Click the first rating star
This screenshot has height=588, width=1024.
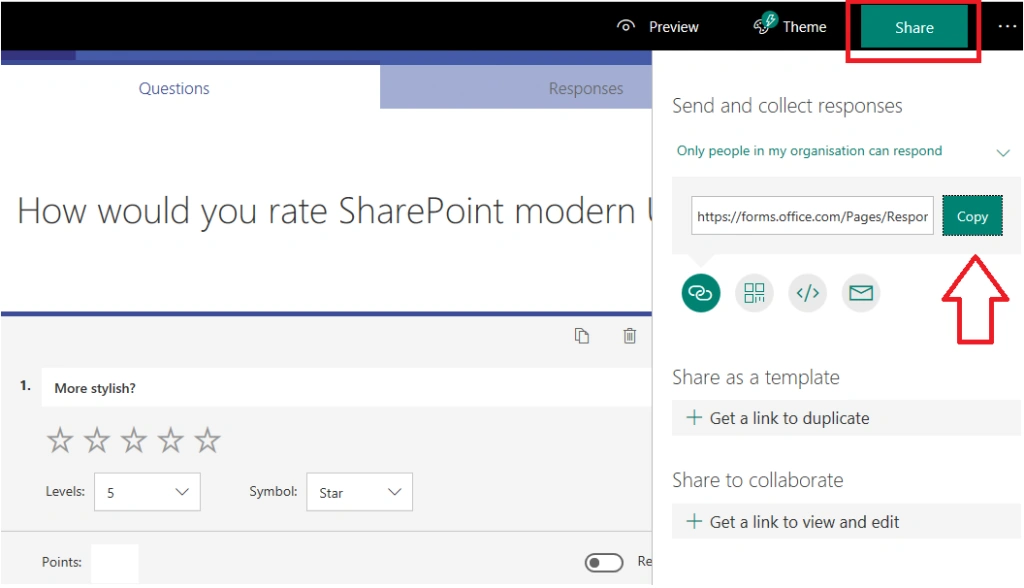(60, 440)
